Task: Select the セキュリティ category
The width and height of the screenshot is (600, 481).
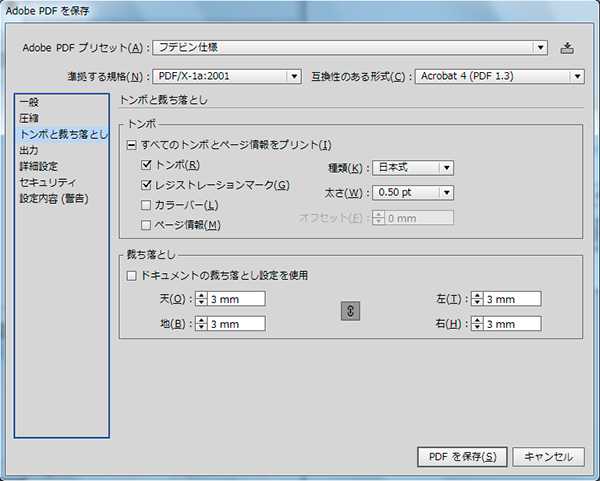Action: coord(62,183)
